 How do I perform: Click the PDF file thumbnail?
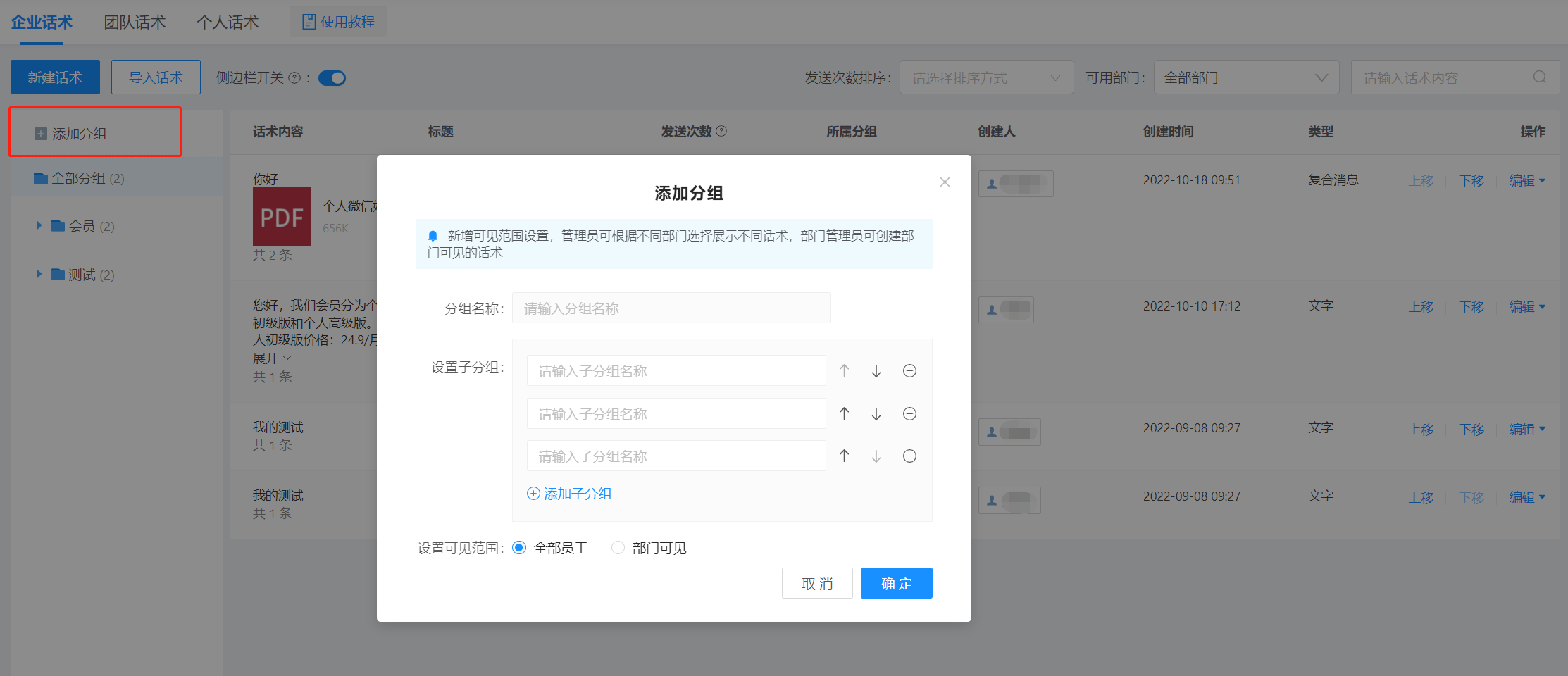coord(282,216)
